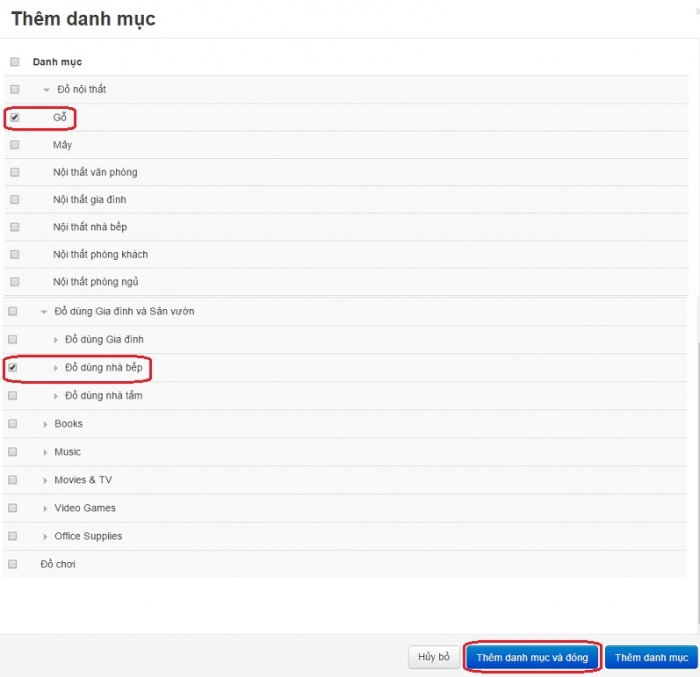Check the Video Games checkbox

coord(12,508)
